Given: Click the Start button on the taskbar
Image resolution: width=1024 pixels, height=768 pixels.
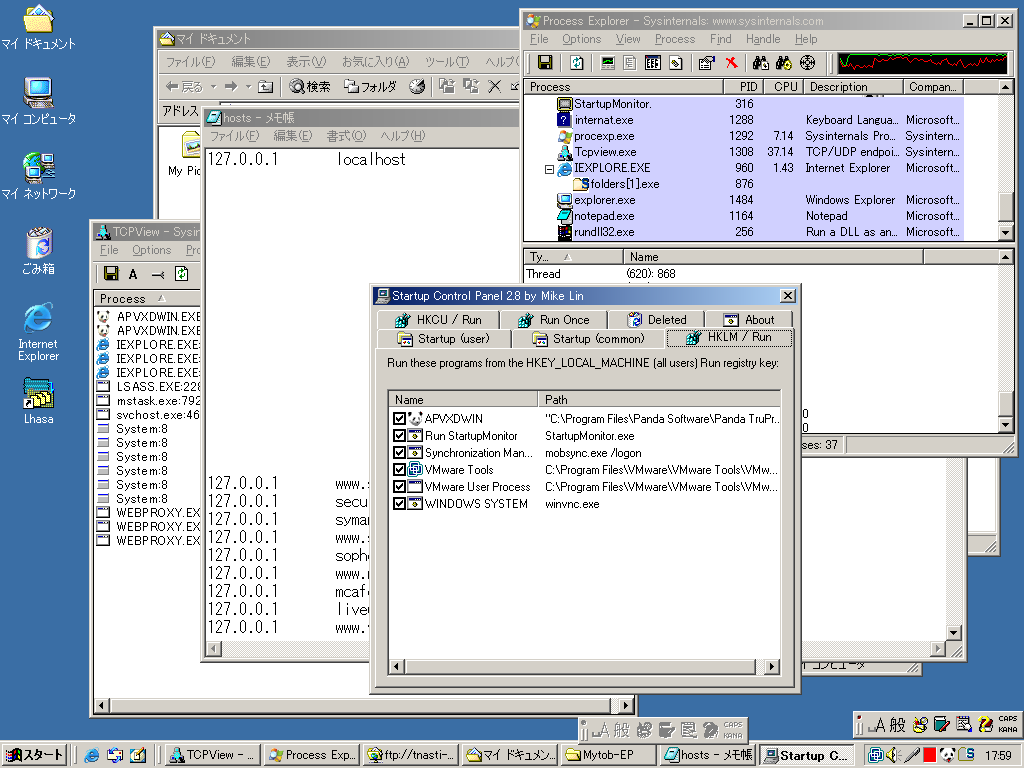Looking at the screenshot, I should point(34,756).
